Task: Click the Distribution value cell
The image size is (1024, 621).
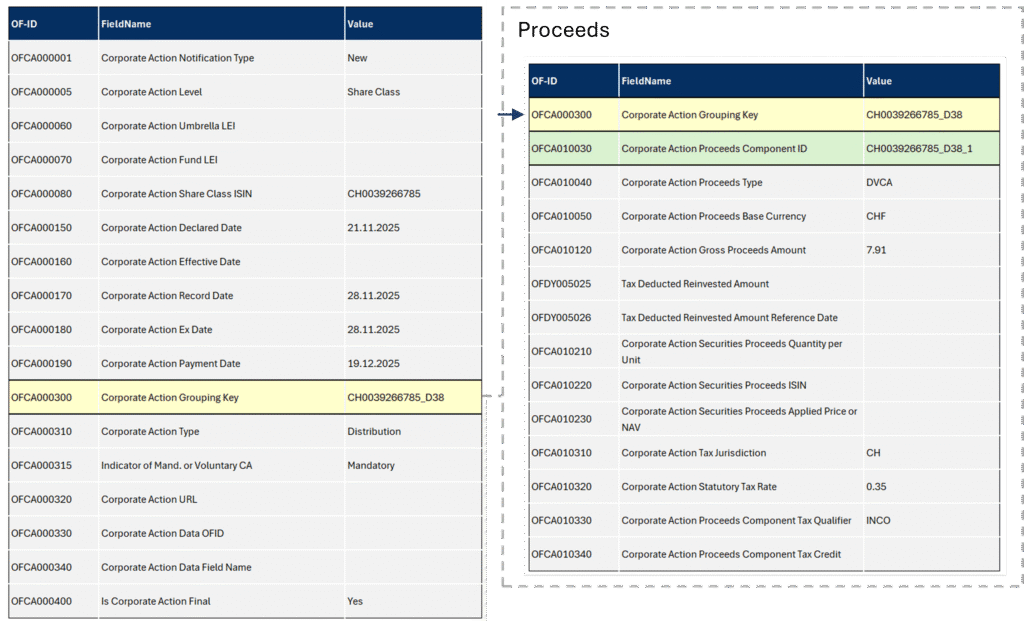Action: tap(374, 432)
